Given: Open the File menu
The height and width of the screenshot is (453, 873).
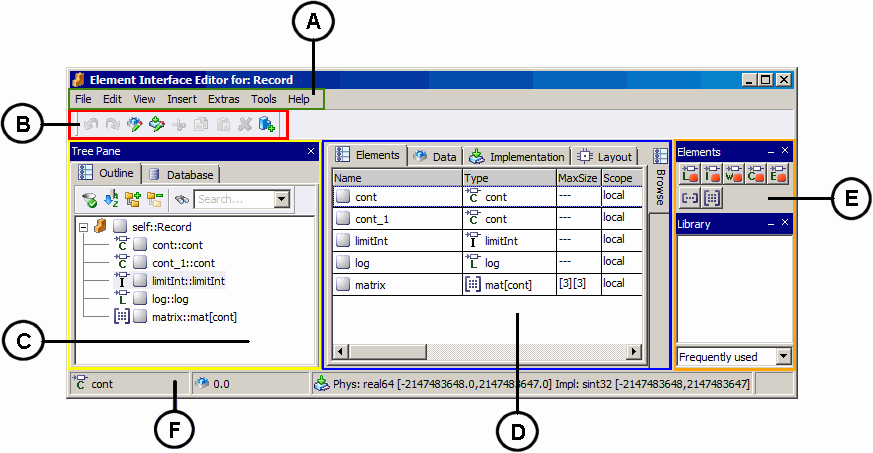Looking at the screenshot, I should [x=83, y=99].
